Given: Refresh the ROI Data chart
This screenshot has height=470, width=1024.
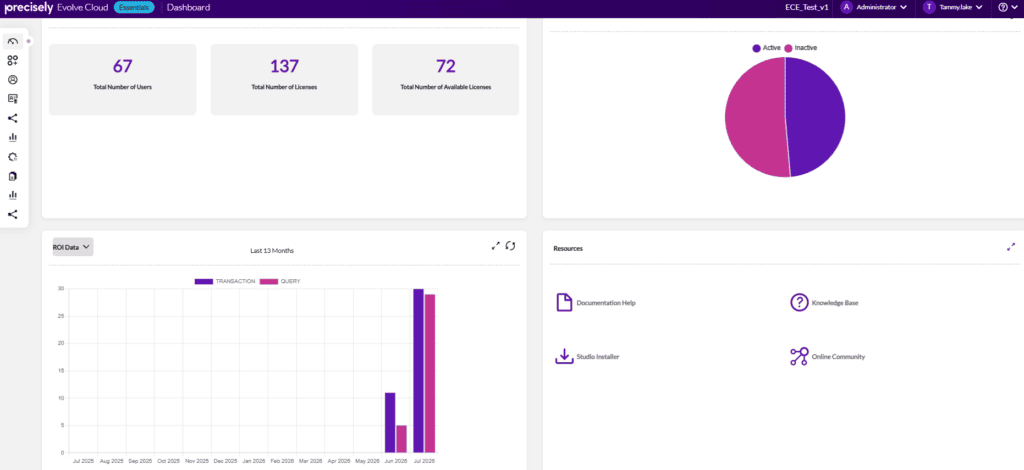Looking at the screenshot, I should (511, 245).
